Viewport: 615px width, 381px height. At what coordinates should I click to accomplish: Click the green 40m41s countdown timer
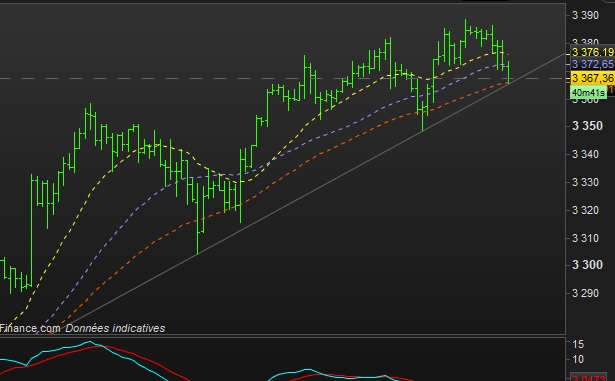[x=588, y=93]
